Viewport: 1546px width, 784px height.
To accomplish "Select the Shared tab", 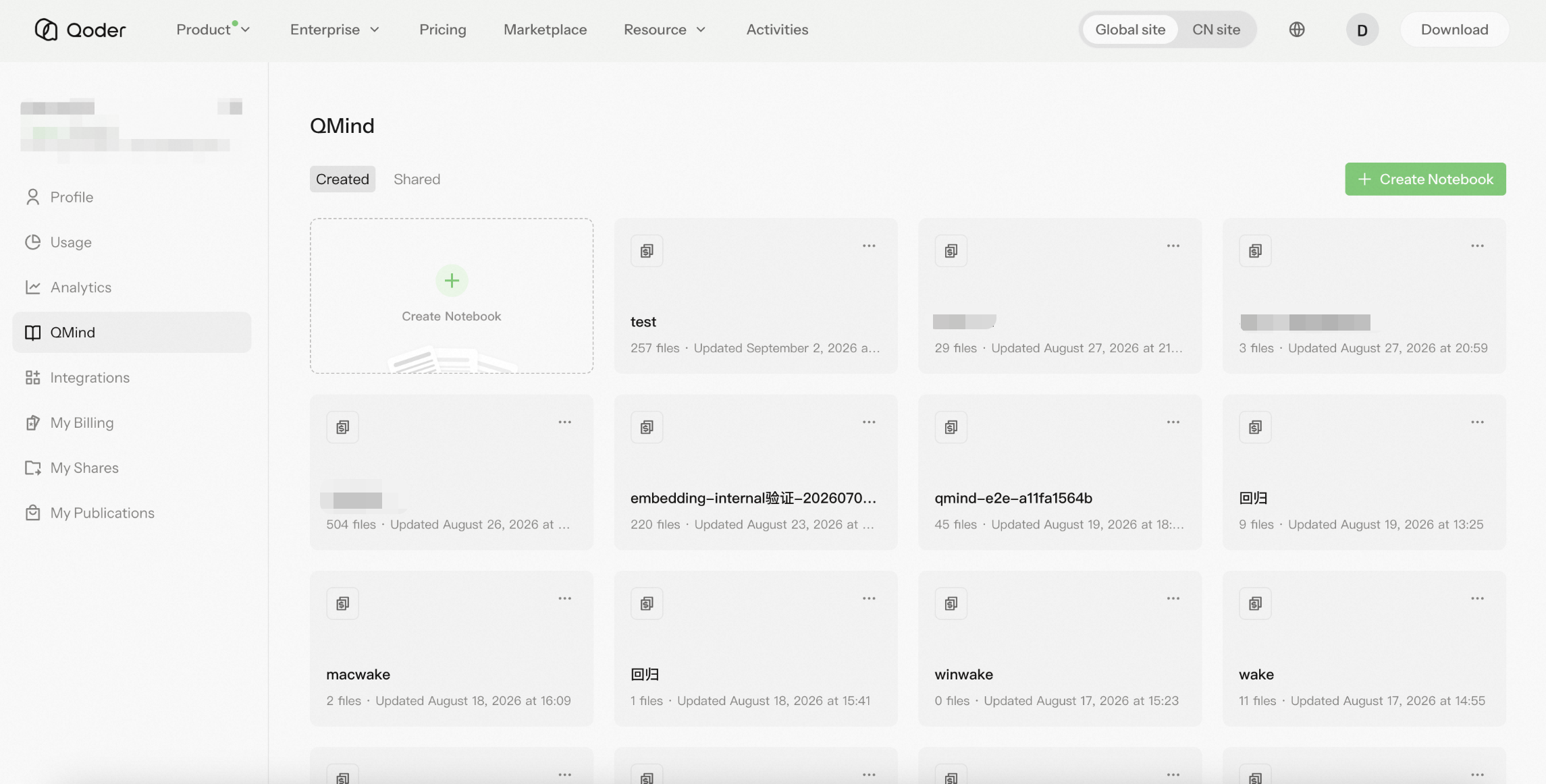I will [x=417, y=179].
